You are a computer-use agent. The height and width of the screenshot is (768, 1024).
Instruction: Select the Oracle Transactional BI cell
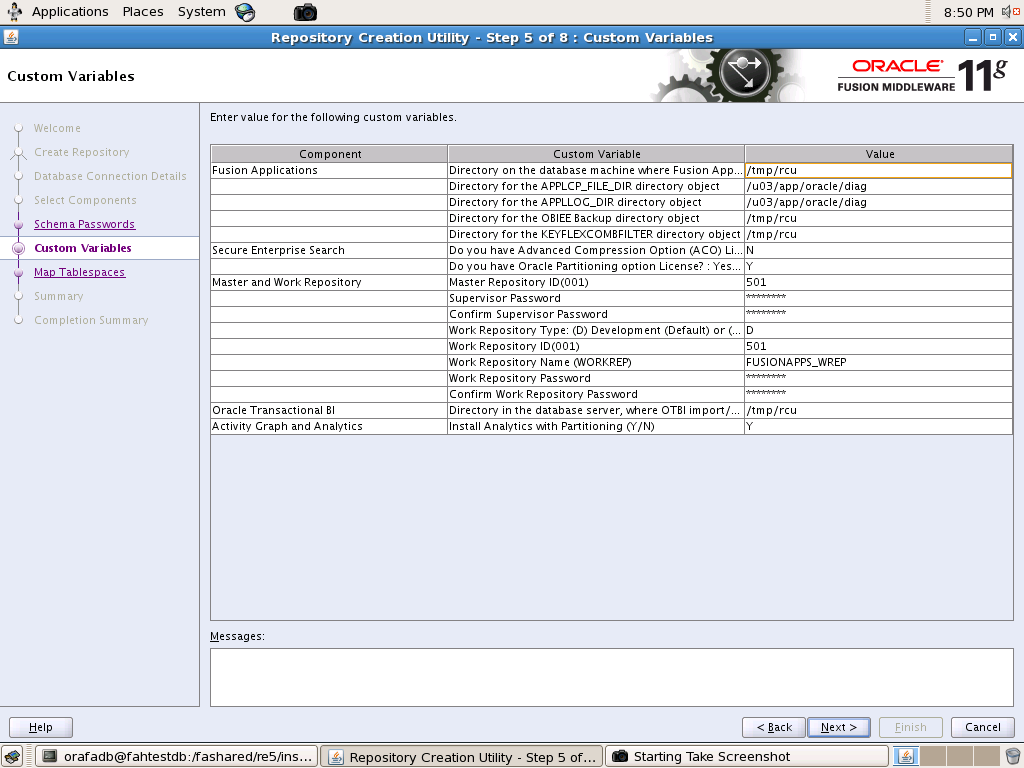coord(329,410)
